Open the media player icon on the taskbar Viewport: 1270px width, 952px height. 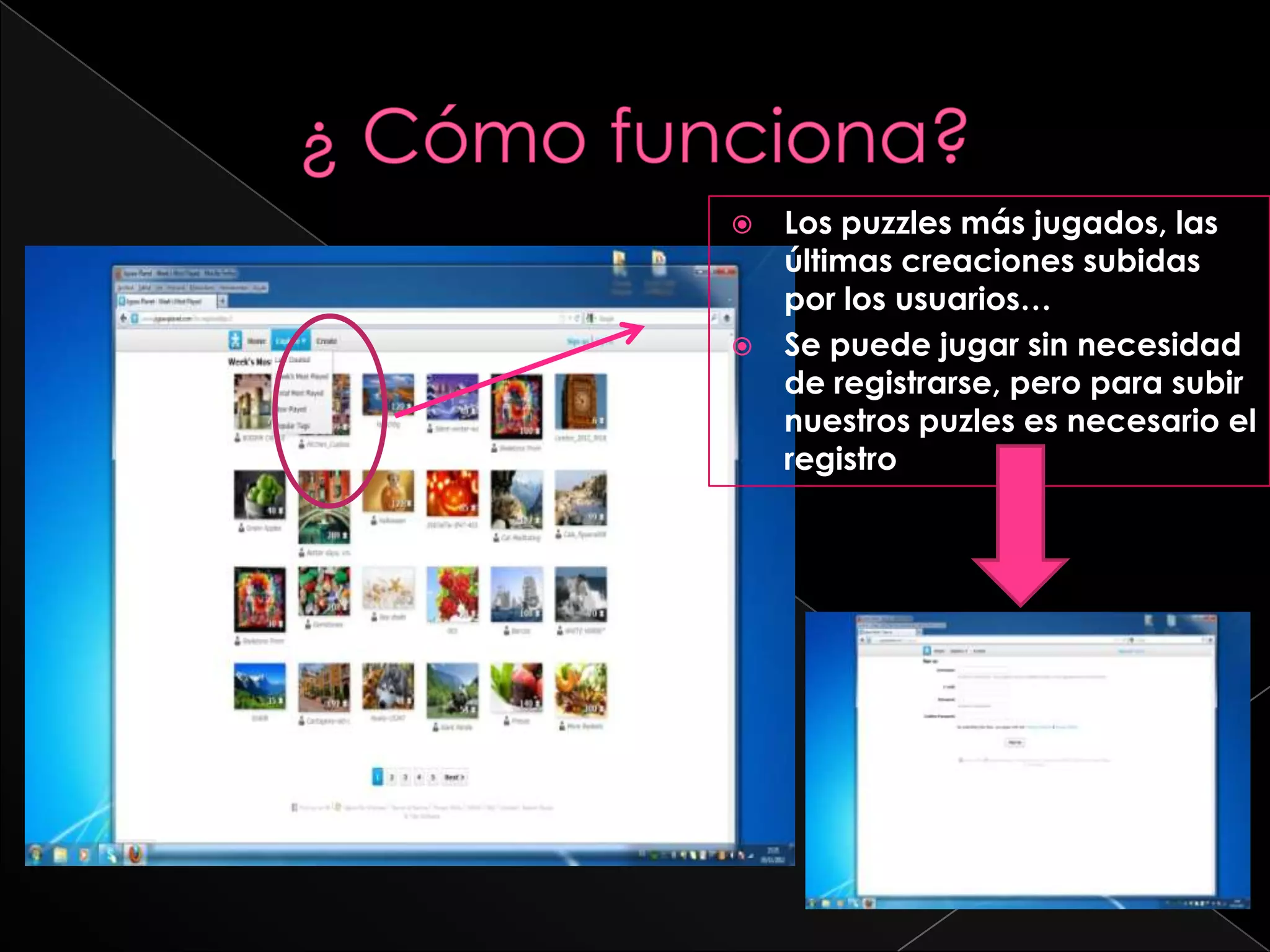click(84, 855)
